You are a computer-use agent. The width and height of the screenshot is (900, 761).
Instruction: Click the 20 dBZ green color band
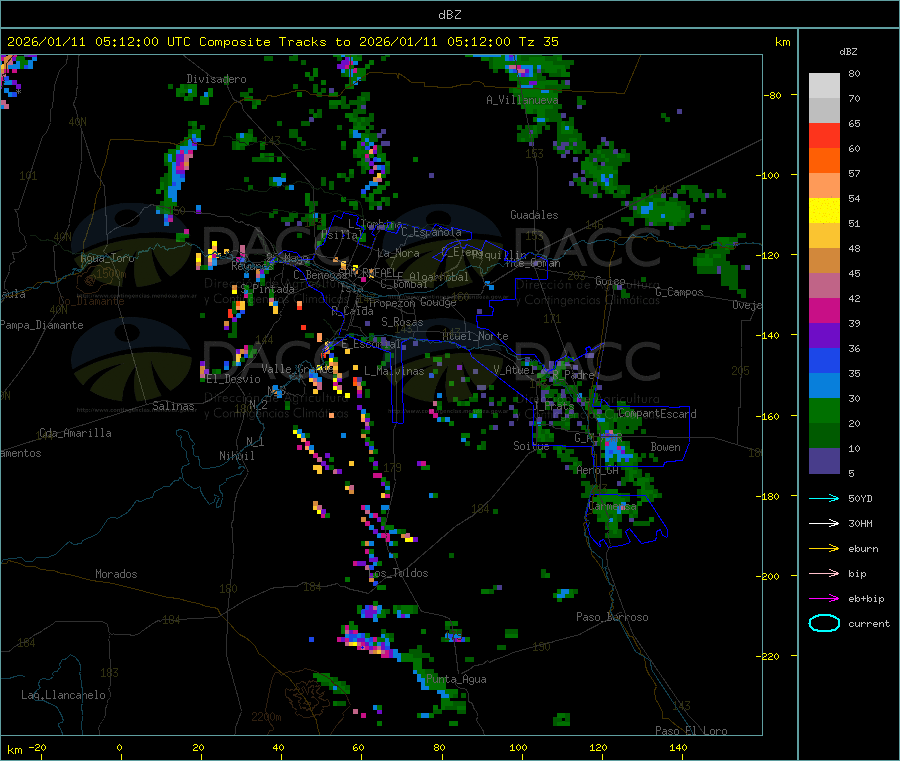pos(824,410)
